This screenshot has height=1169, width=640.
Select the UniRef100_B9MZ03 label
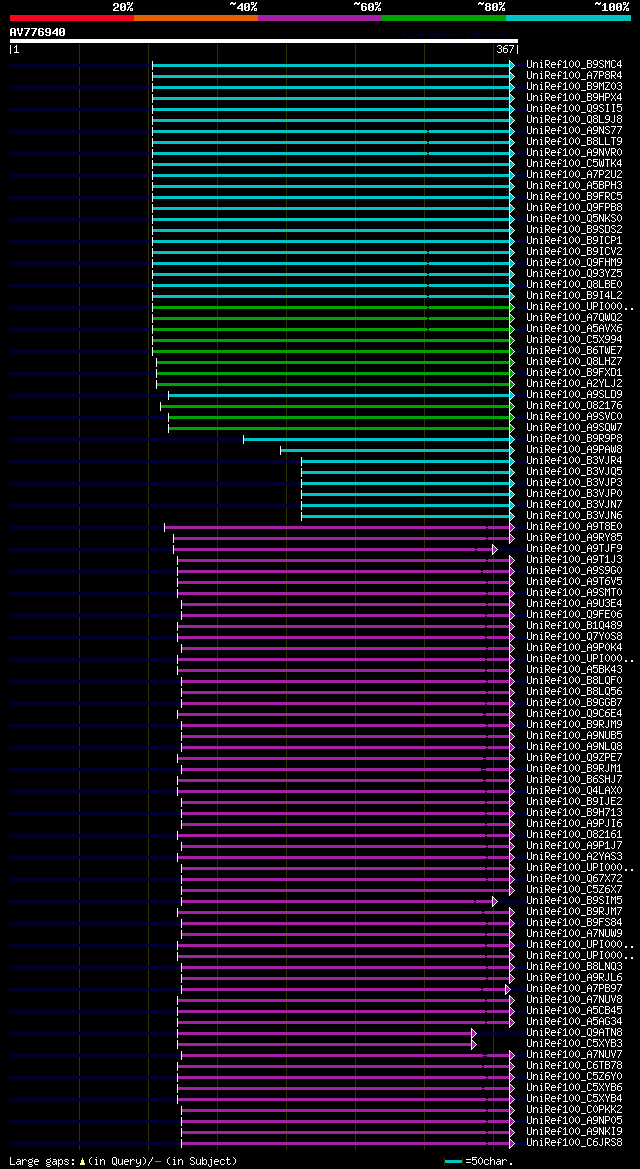coord(574,86)
